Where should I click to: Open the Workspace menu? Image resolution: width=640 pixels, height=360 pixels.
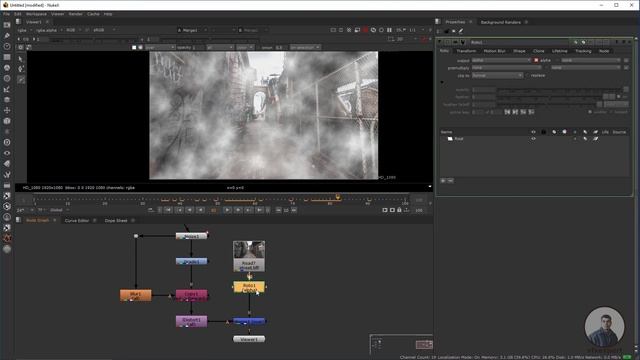(x=36, y=14)
